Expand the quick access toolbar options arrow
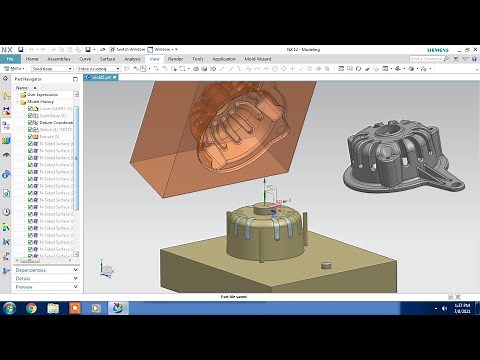The image size is (480, 360). click(x=176, y=50)
